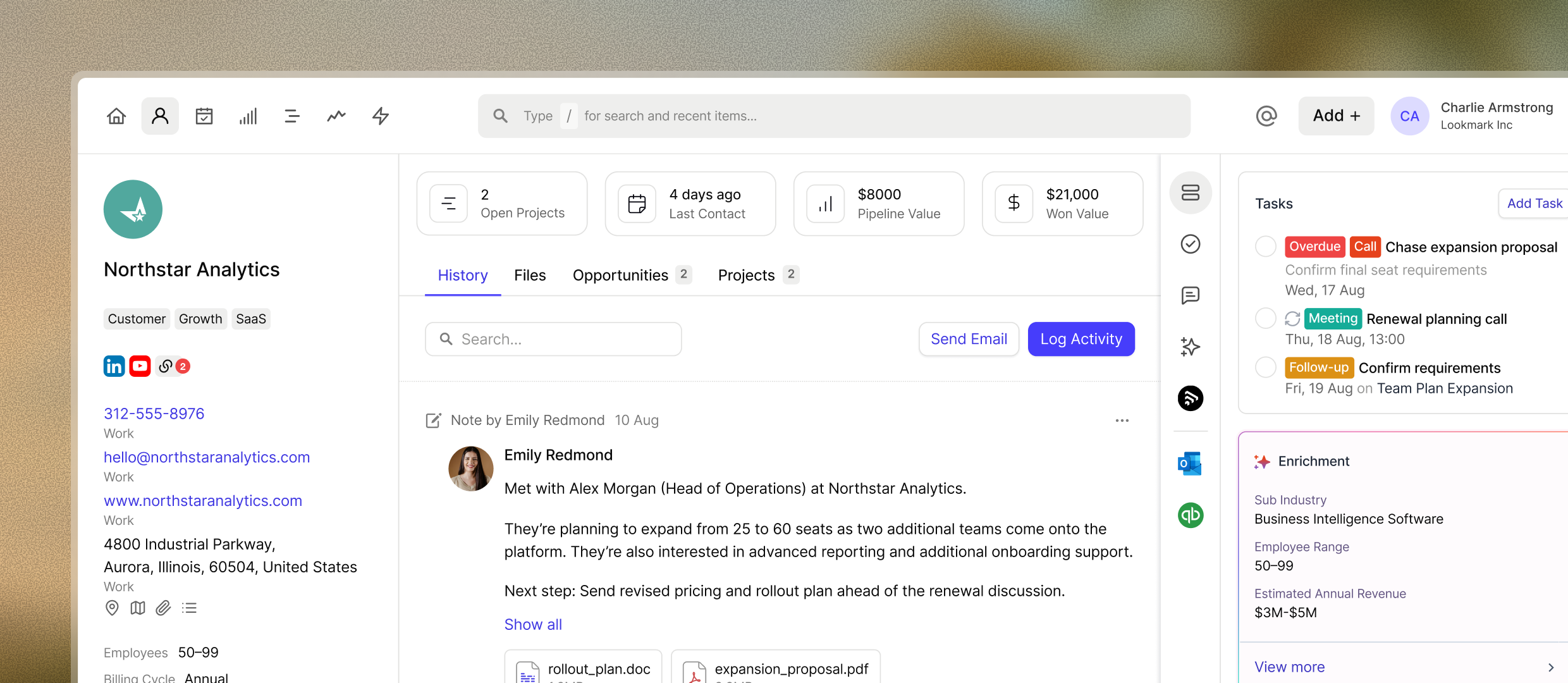Open the YouTube channel icon
This screenshot has width=1568, height=683.
(140, 366)
